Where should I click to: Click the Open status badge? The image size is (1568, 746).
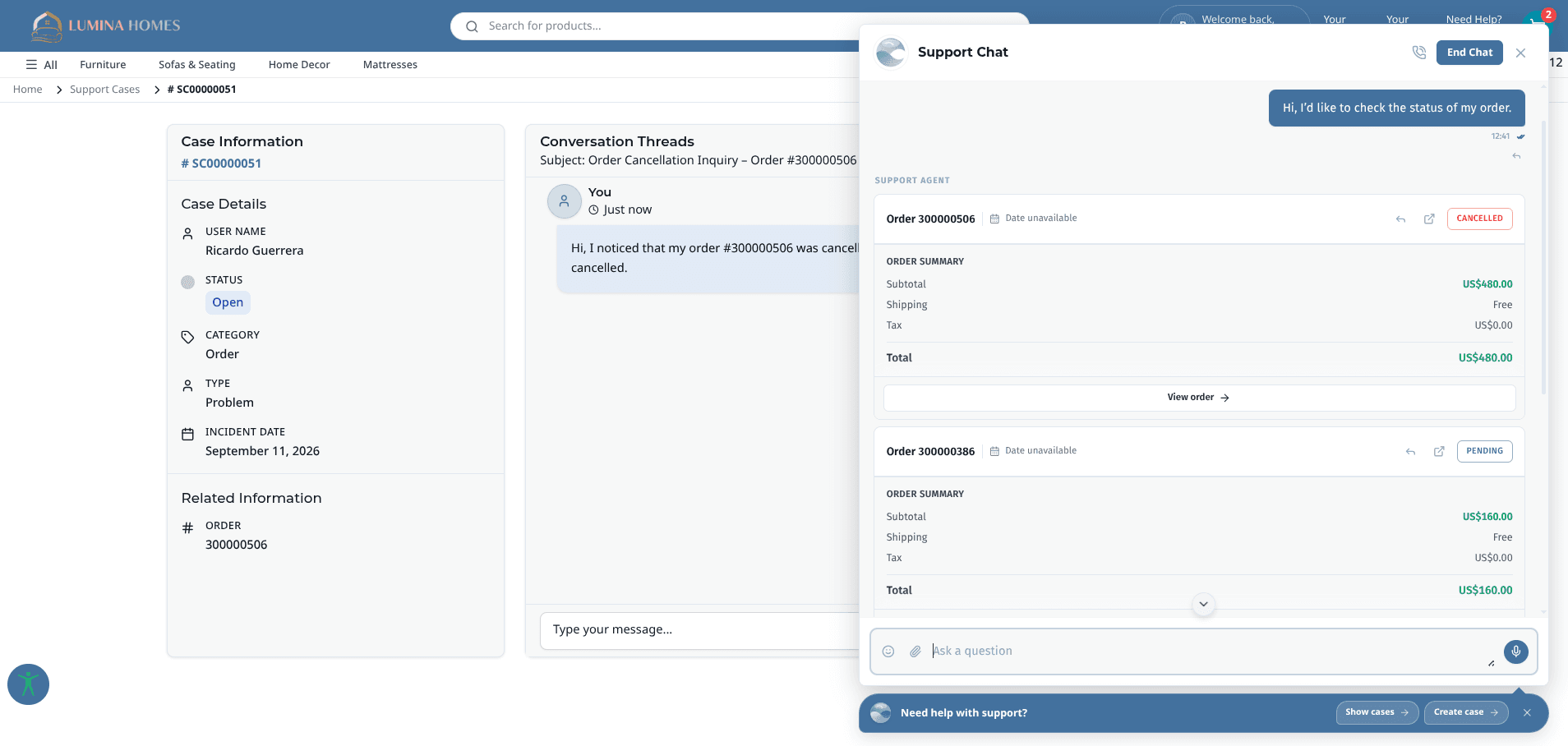(x=228, y=302)
